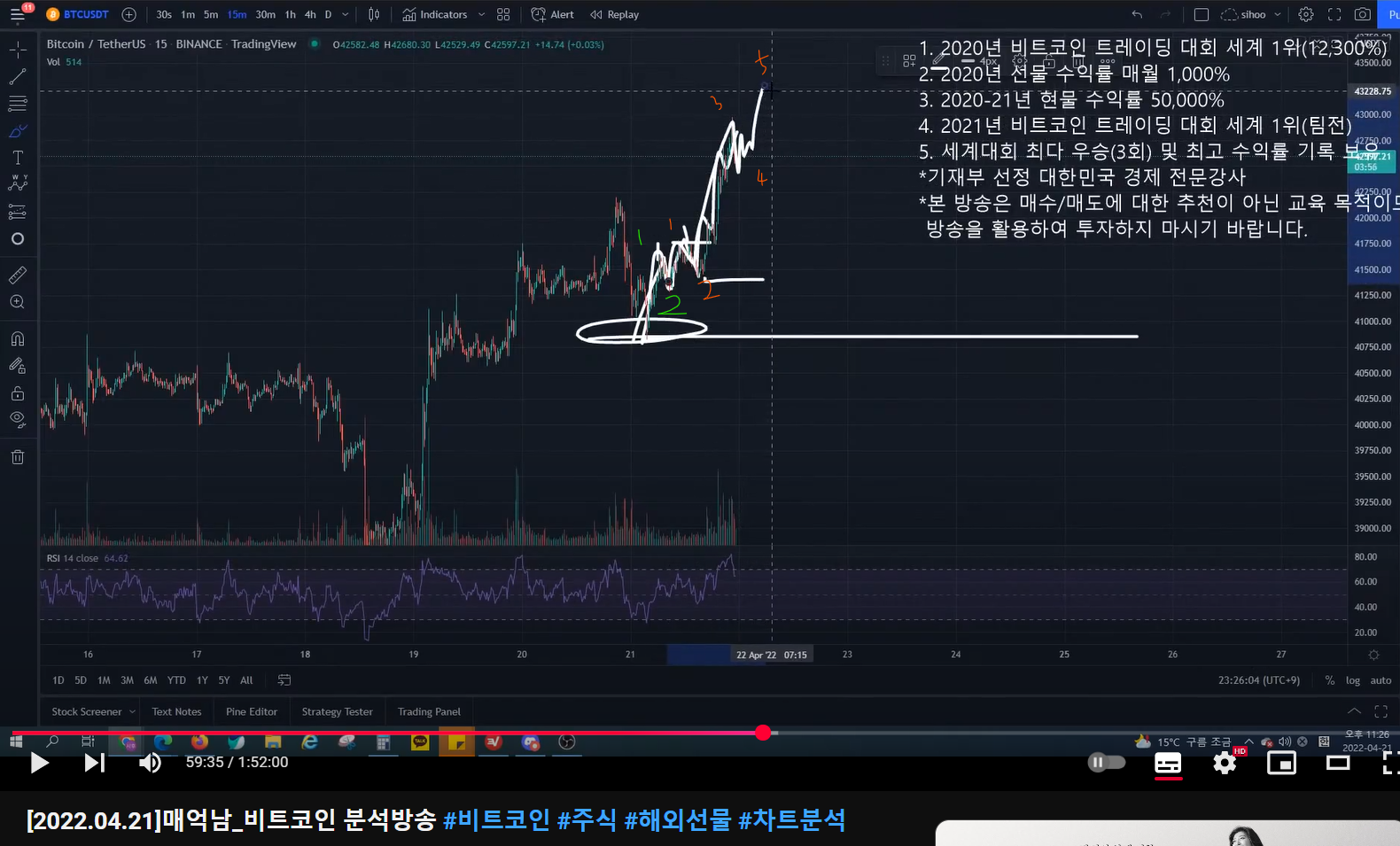
Task: Select the Fibonacci retracement tool
Action: pos(18,104)
